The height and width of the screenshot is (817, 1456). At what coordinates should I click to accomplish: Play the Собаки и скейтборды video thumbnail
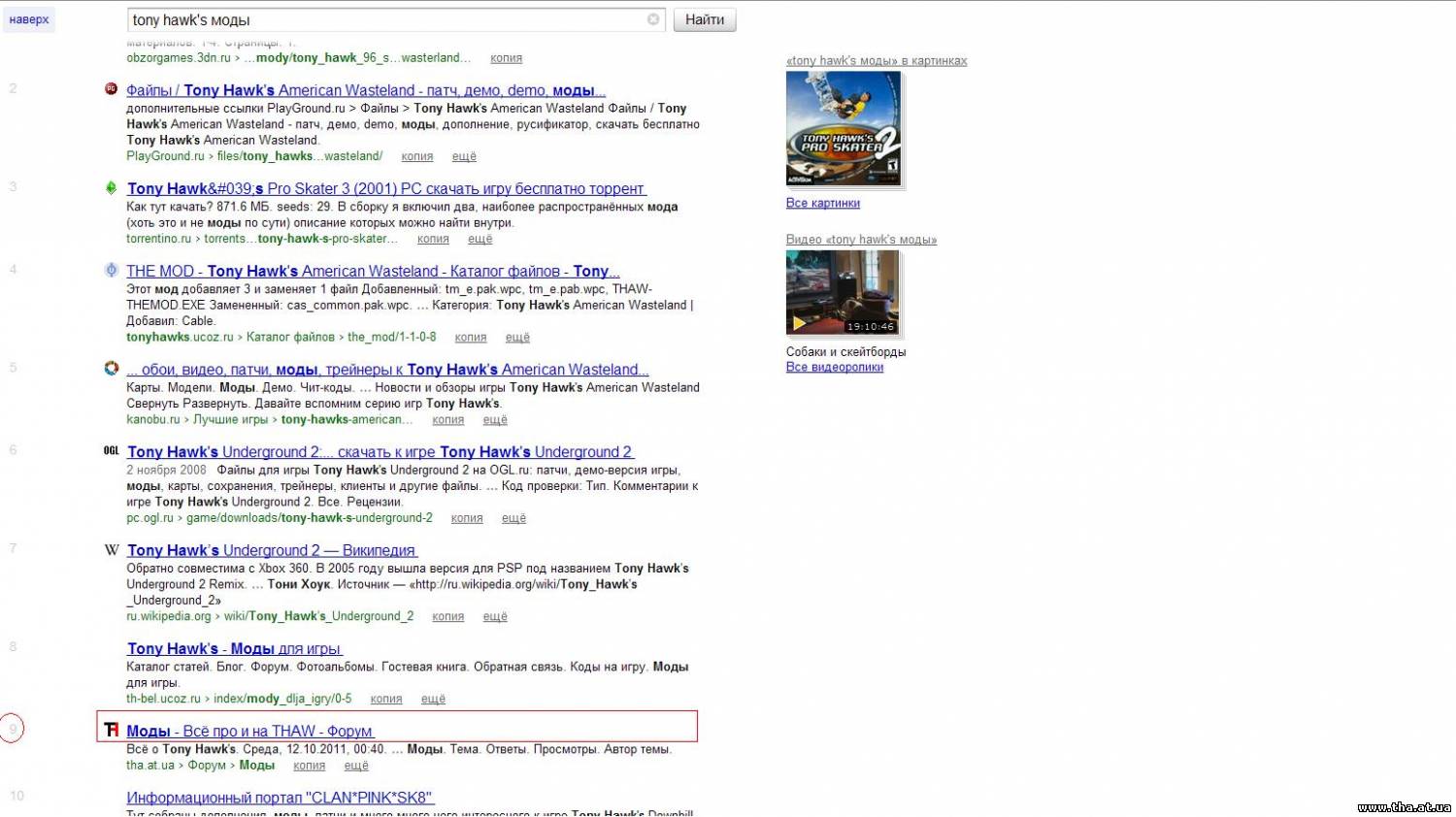(x=843, y=293)
